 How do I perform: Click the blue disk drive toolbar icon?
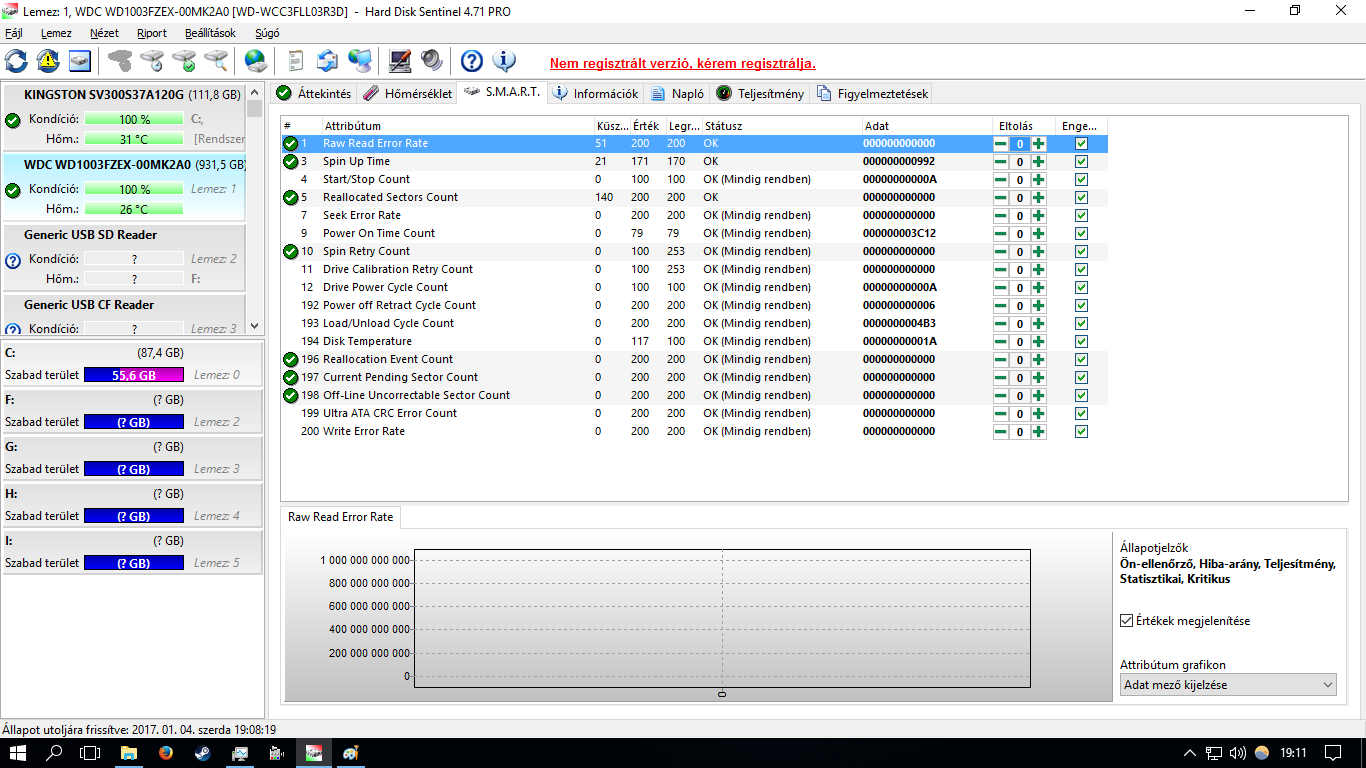pyautogui.click(x=80, y=61)
